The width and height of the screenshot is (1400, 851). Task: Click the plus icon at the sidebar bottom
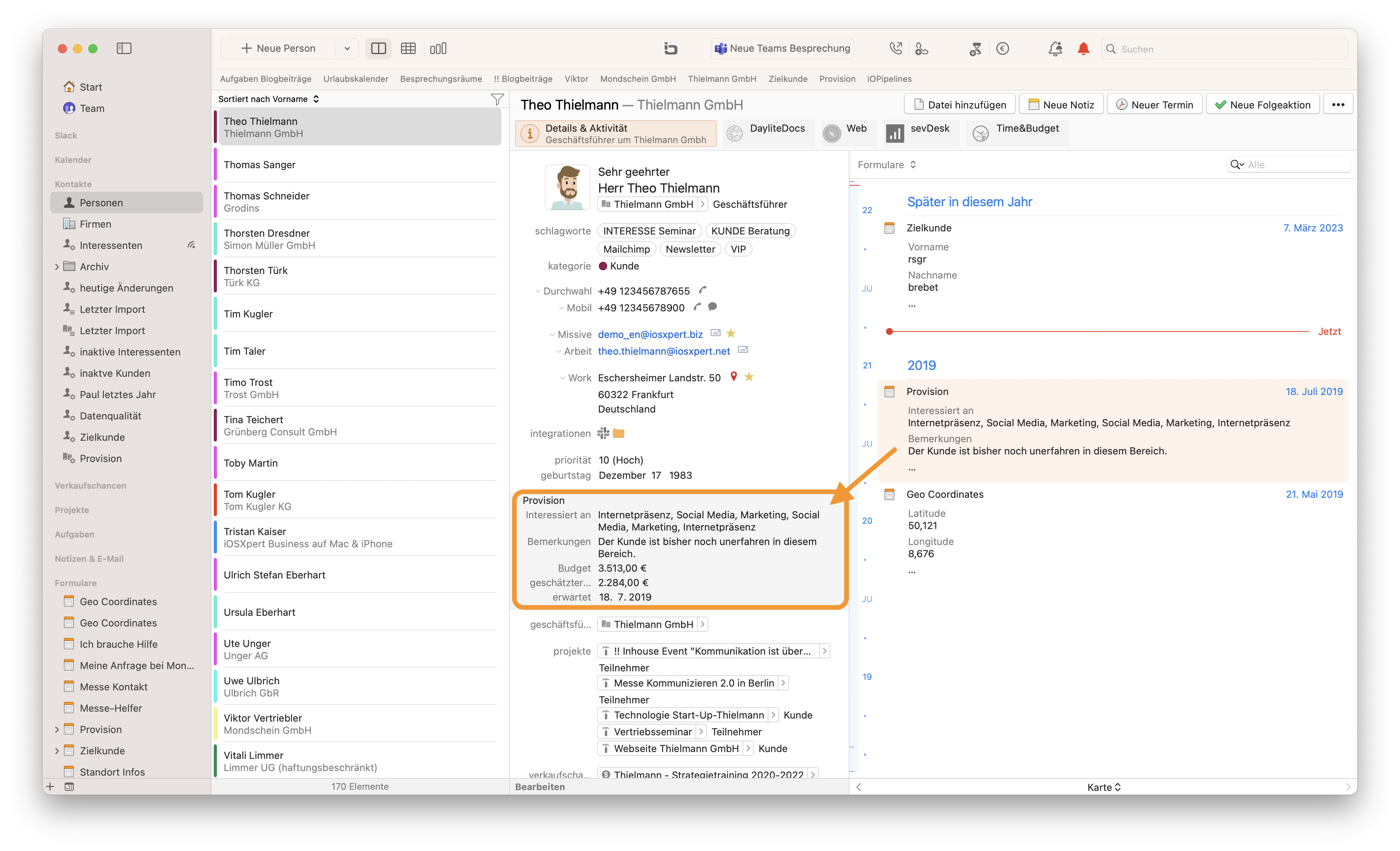(x=50, y=787)
